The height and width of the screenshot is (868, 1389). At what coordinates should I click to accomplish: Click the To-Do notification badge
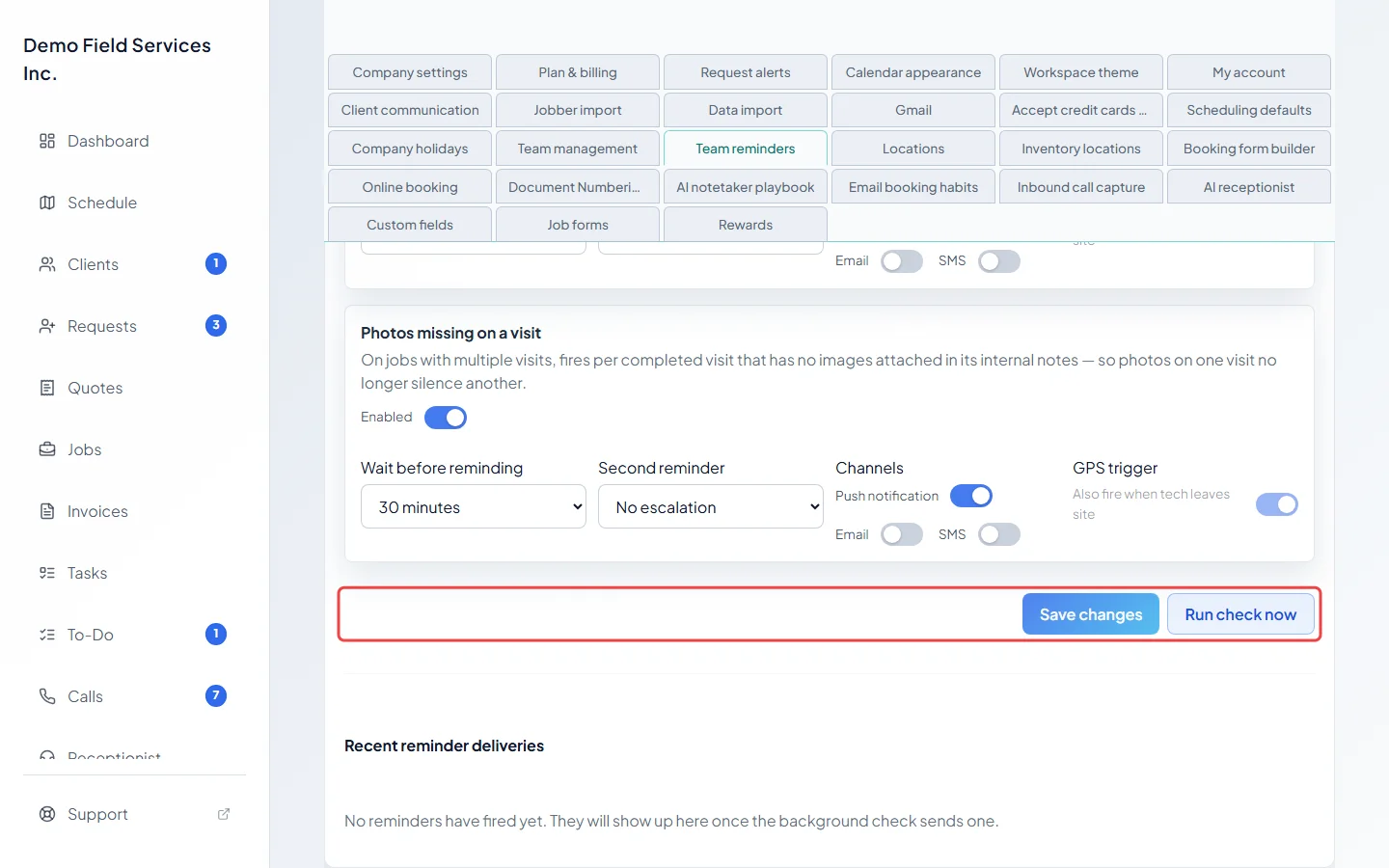coord(216,634)
